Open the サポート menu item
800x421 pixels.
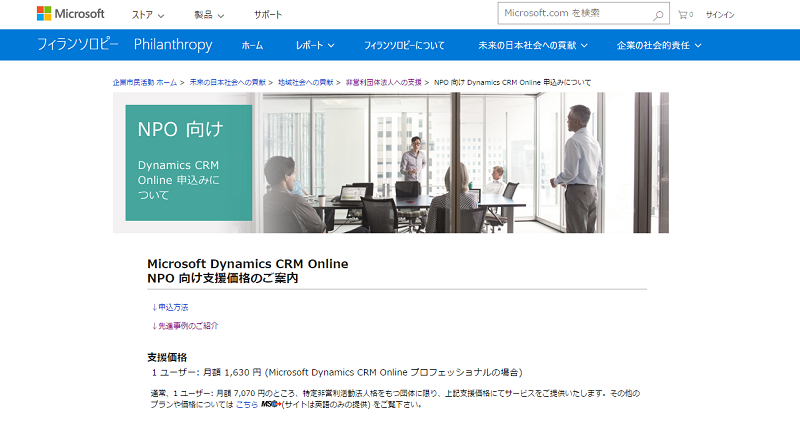click(x=268, y=15)
